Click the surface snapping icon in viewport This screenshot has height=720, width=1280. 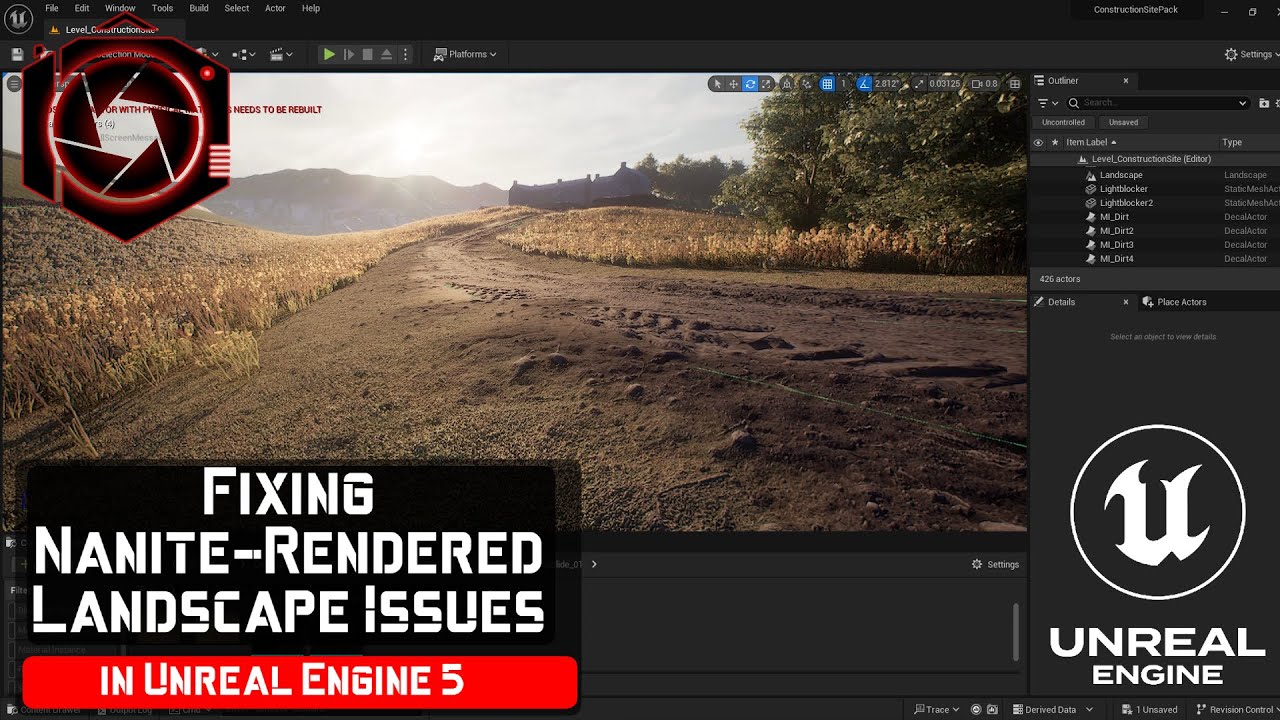coord(806,84)
